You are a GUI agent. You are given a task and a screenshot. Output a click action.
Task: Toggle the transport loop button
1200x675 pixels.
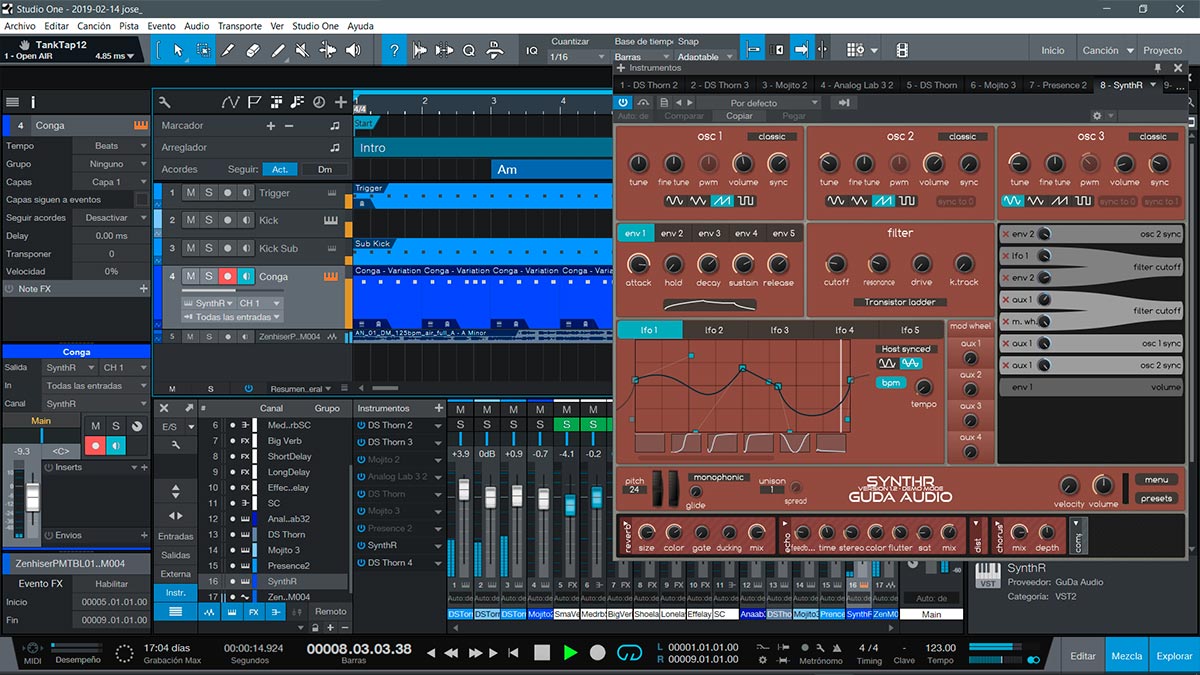click(629, 652)
